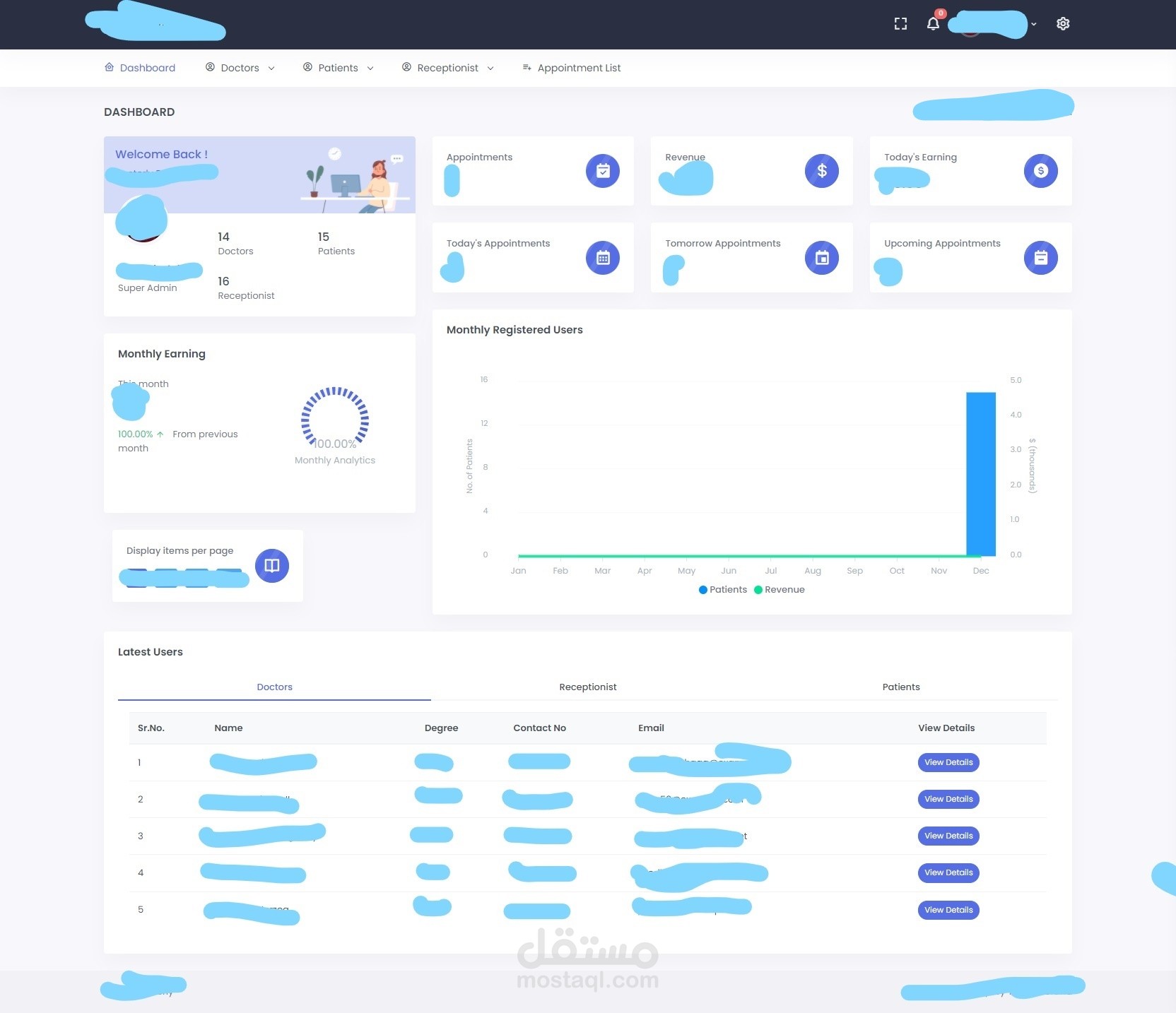Click the Tomorrow Appointments calendar icon
1176x1013 pixels.
click(822, 258)
